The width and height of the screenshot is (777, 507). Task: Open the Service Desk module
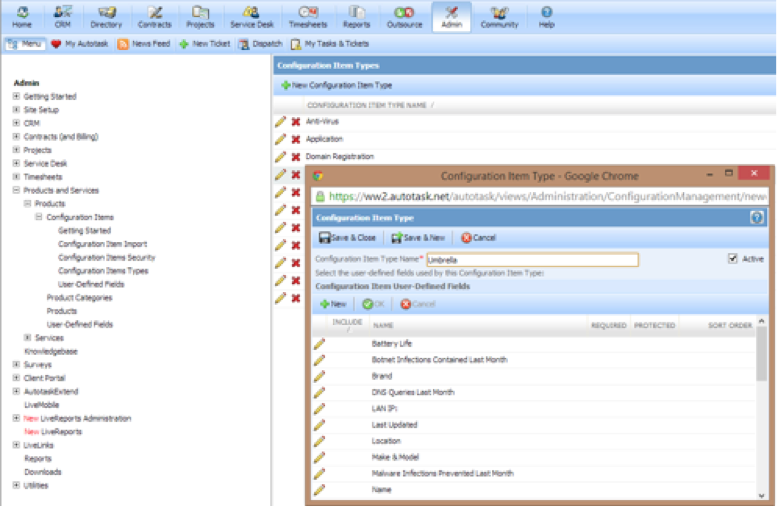(x=252, y=17)
